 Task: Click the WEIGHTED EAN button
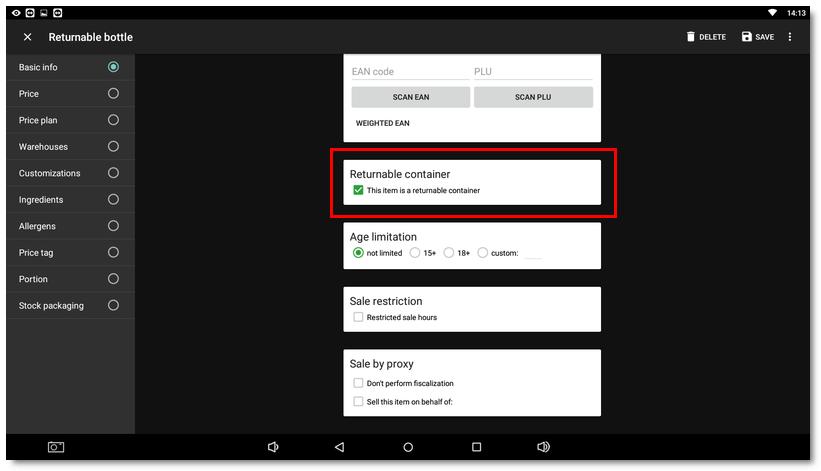(383, 123)
